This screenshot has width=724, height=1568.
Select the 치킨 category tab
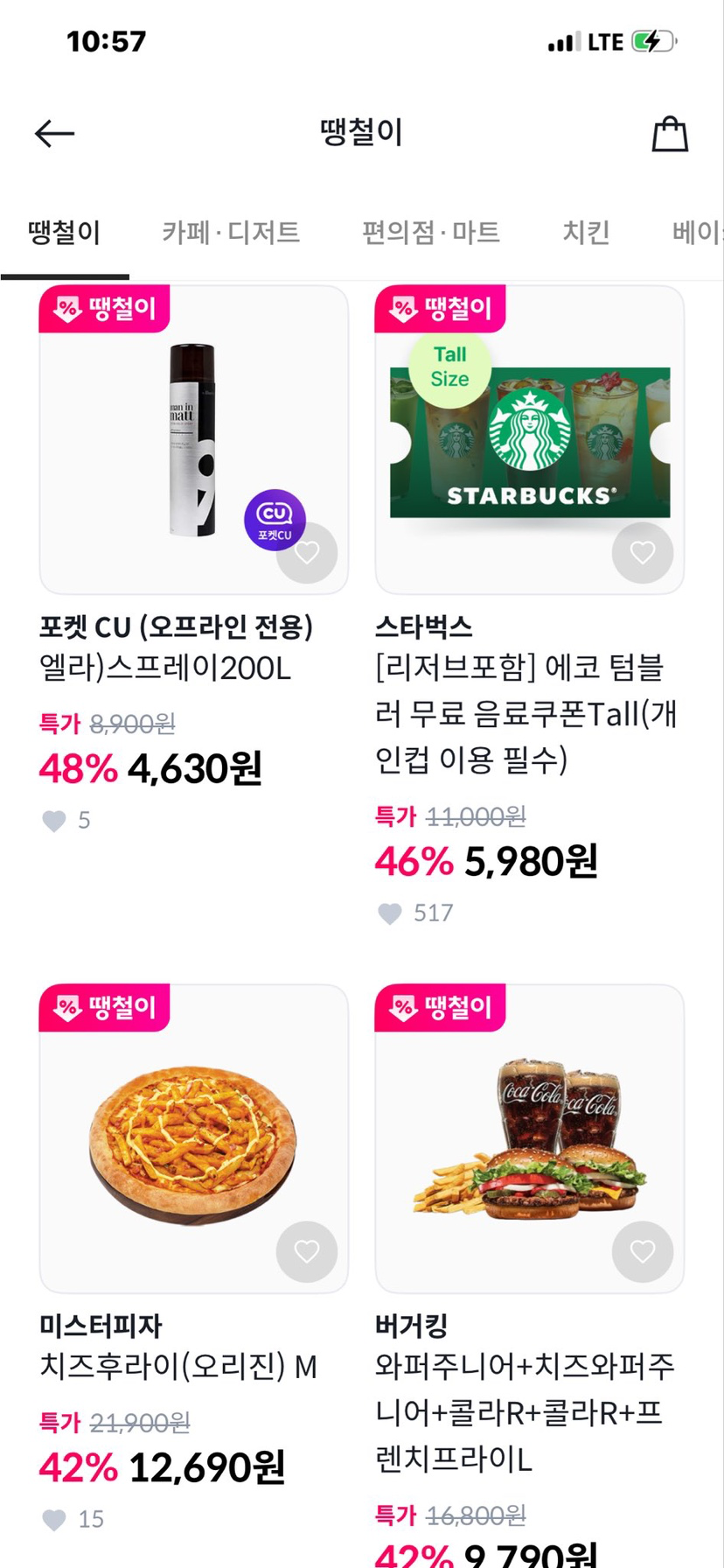[x=586, y=233]
